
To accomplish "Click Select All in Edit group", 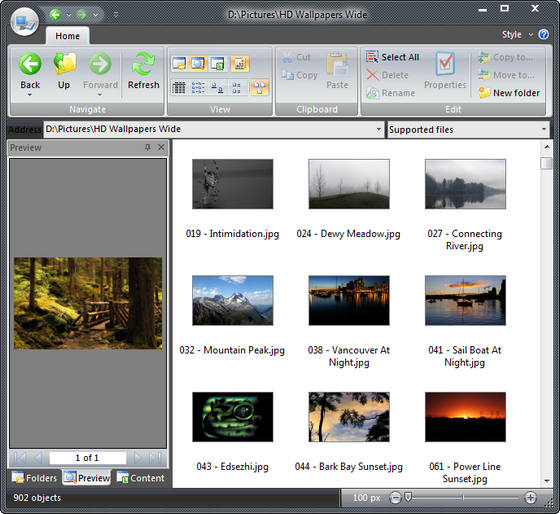I will [392, 57].
